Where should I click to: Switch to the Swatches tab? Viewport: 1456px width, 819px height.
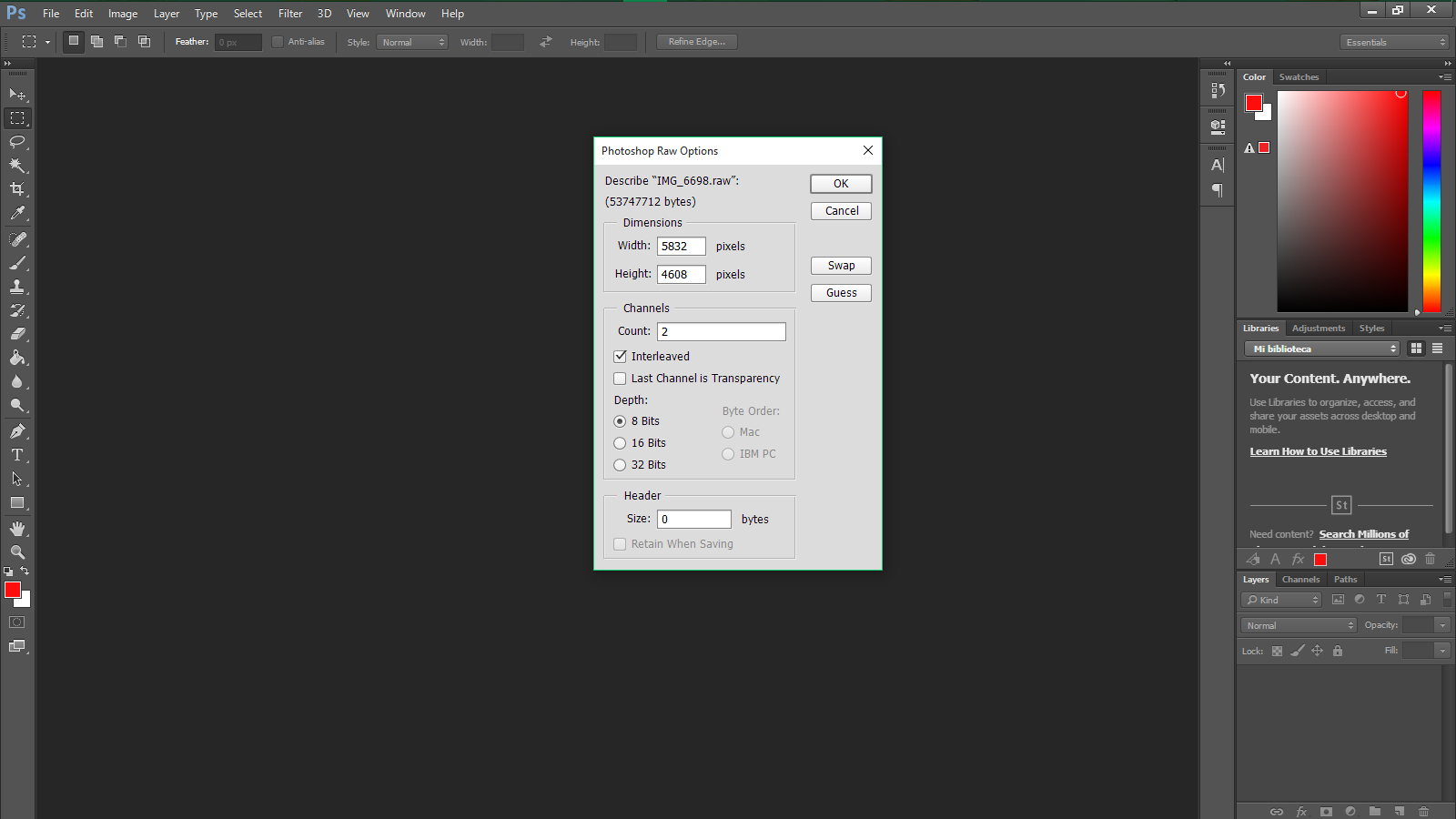1299,77
